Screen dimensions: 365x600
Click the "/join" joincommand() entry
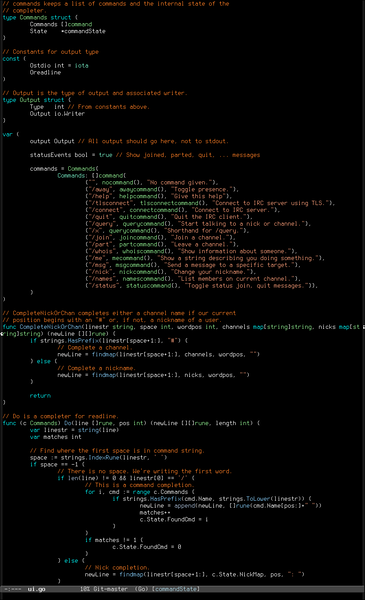160,238
